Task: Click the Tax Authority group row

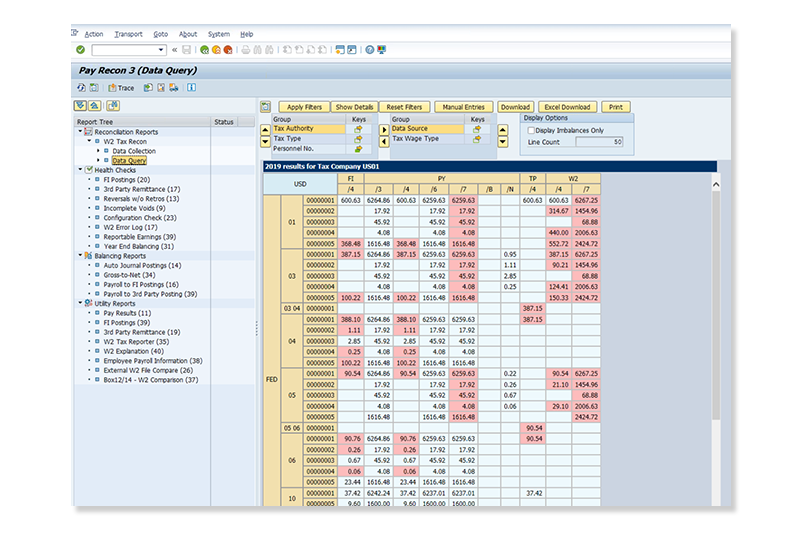Action: [x=309, y=129]
